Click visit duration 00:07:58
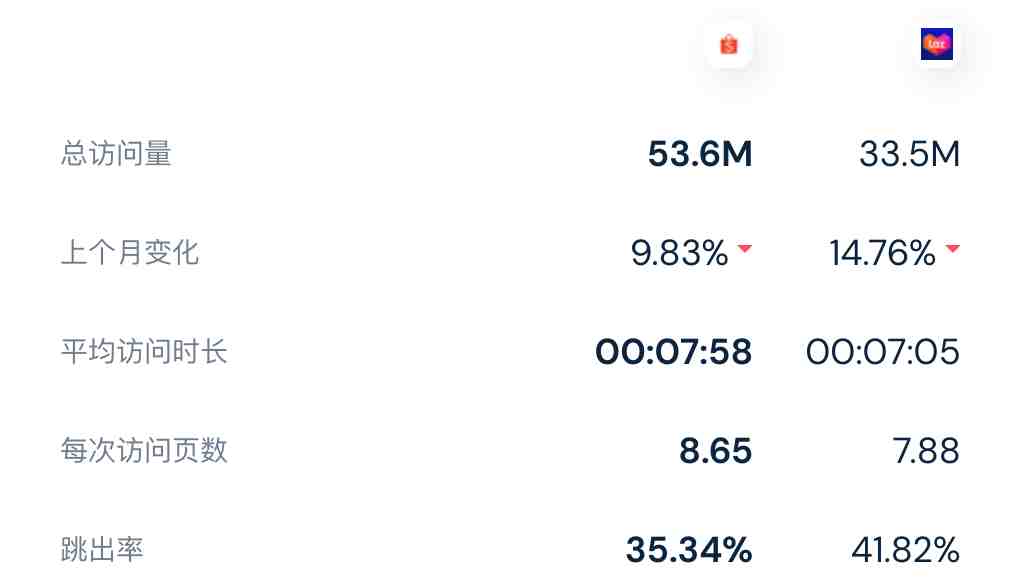 click(x=673, y=352)
